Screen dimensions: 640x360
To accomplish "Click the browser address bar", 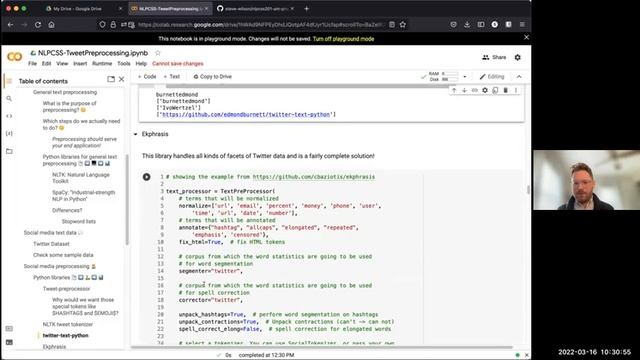I will 260,24.
